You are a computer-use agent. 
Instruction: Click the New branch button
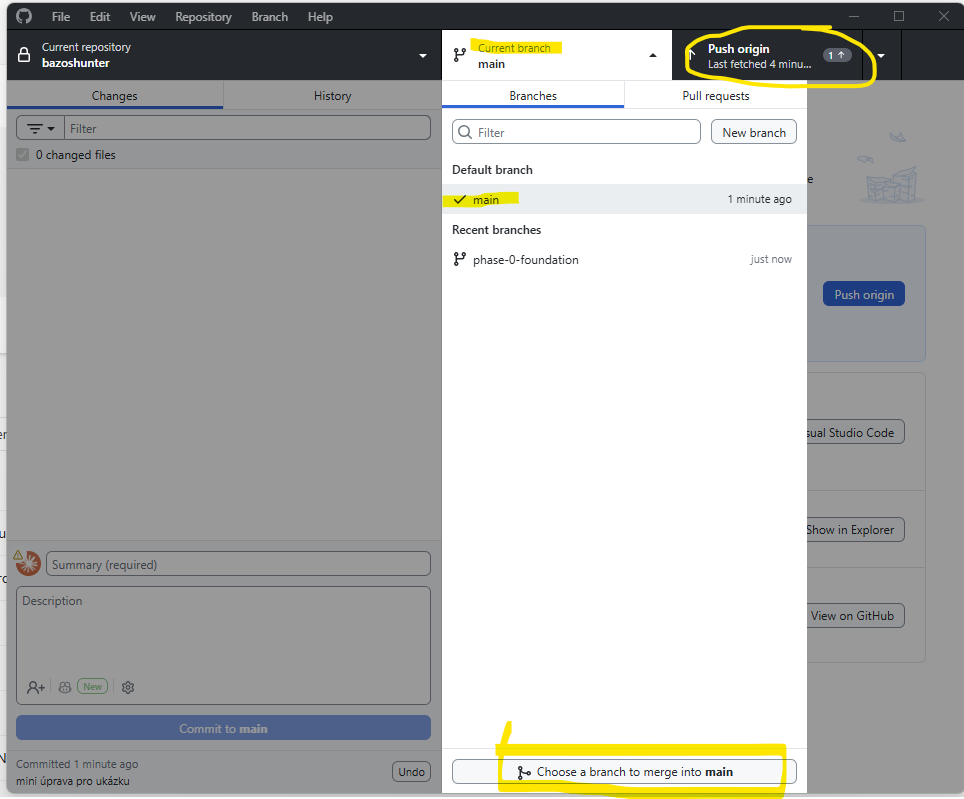[754, 132]
